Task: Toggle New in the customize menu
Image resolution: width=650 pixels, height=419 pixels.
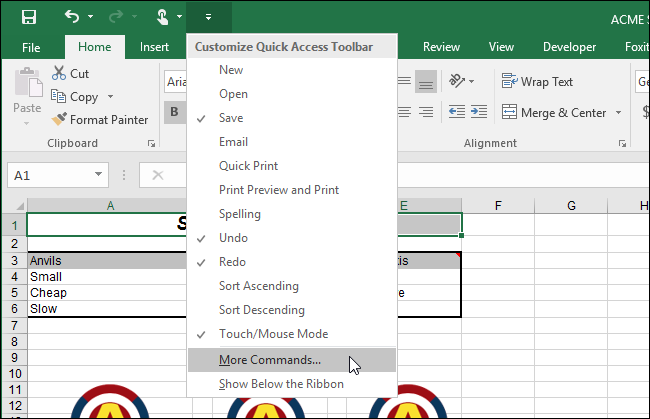Action: pyautogui.click(x=292, y=70)
